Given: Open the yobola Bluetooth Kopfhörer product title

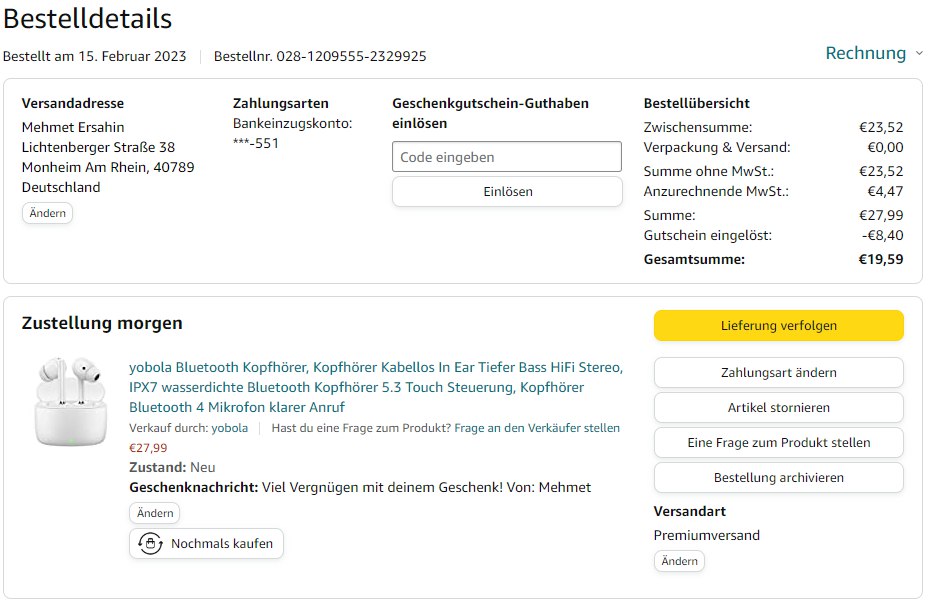Looking at the screenshot, I should point(375,387).
